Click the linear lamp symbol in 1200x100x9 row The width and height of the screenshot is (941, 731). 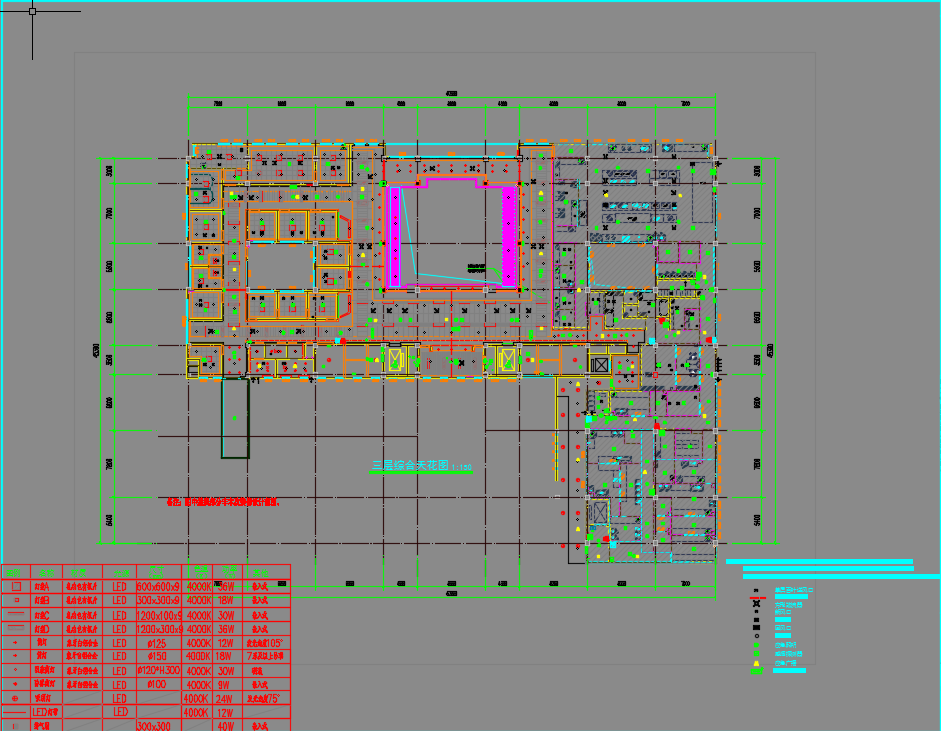[x=15, y=615]
